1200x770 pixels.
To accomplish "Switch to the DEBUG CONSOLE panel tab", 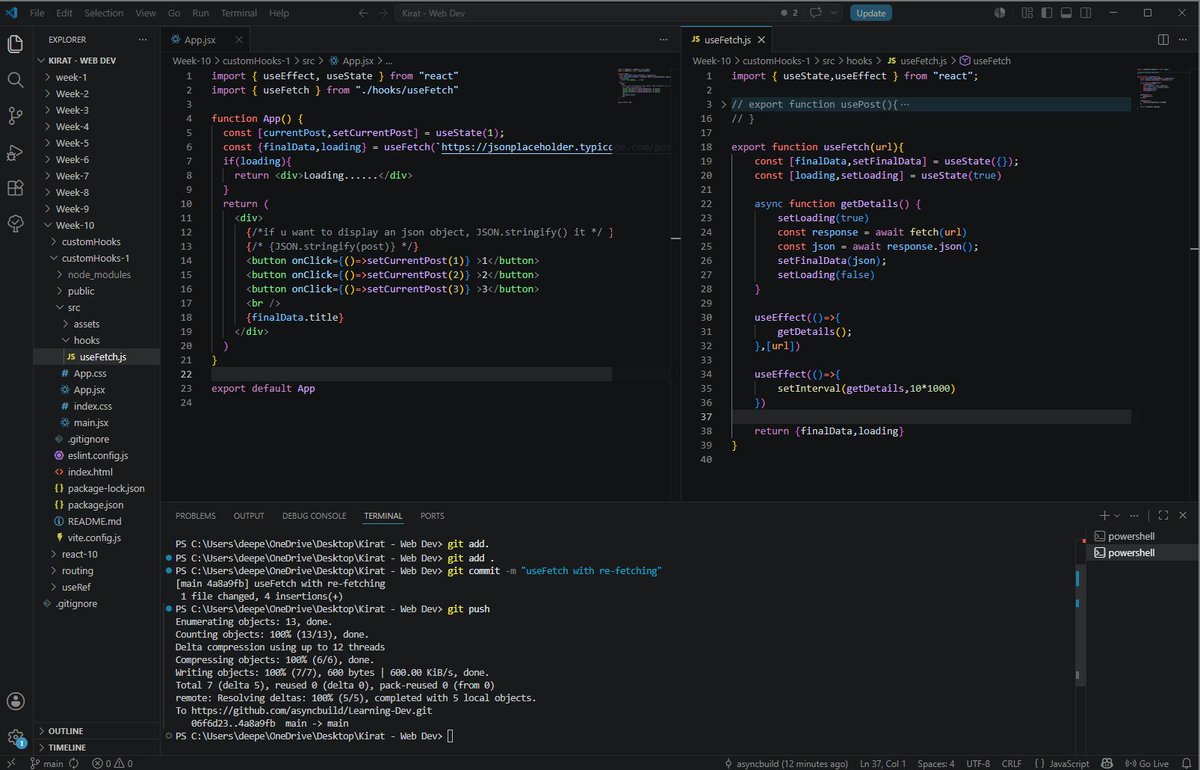I will (x=314, y=516).
